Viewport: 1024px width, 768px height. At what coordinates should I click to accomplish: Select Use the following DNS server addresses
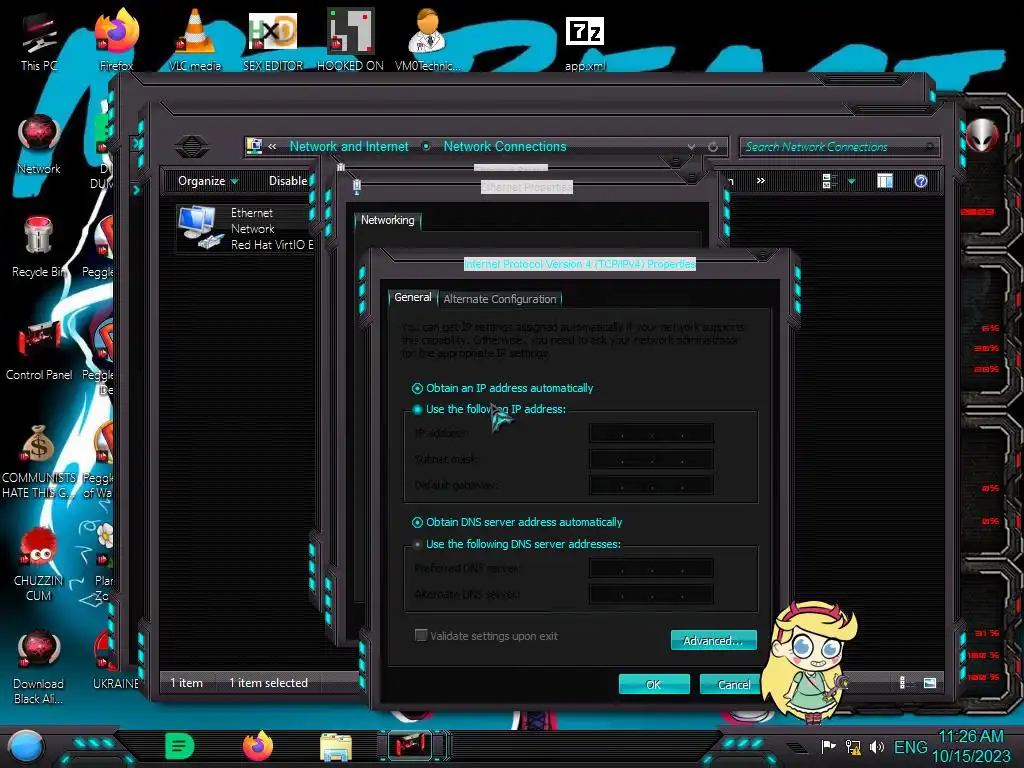(x=517, y=544)
